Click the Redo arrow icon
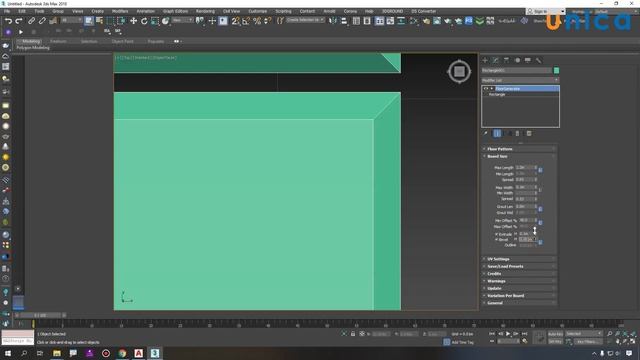Screen dimensions: 640x360 tap(19, 21)
